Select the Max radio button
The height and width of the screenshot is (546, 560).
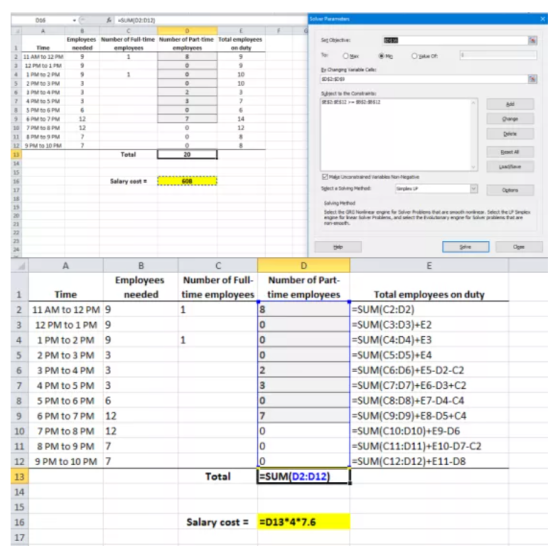[345, 56]
